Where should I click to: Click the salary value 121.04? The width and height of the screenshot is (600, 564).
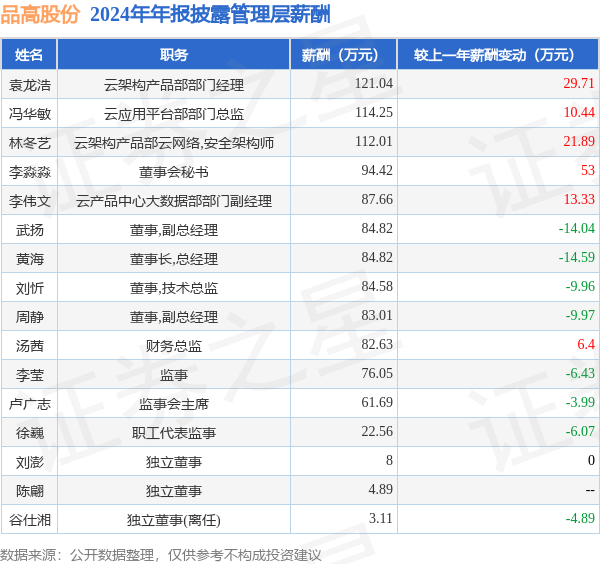click(374, 83)
